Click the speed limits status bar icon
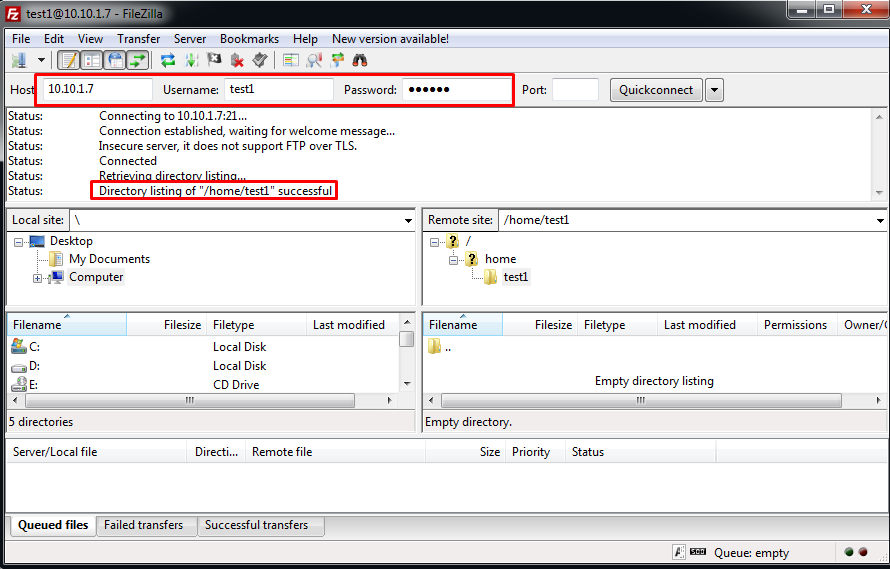The height and width of the screenshot is (569, 890). click(x=698, y=552)
